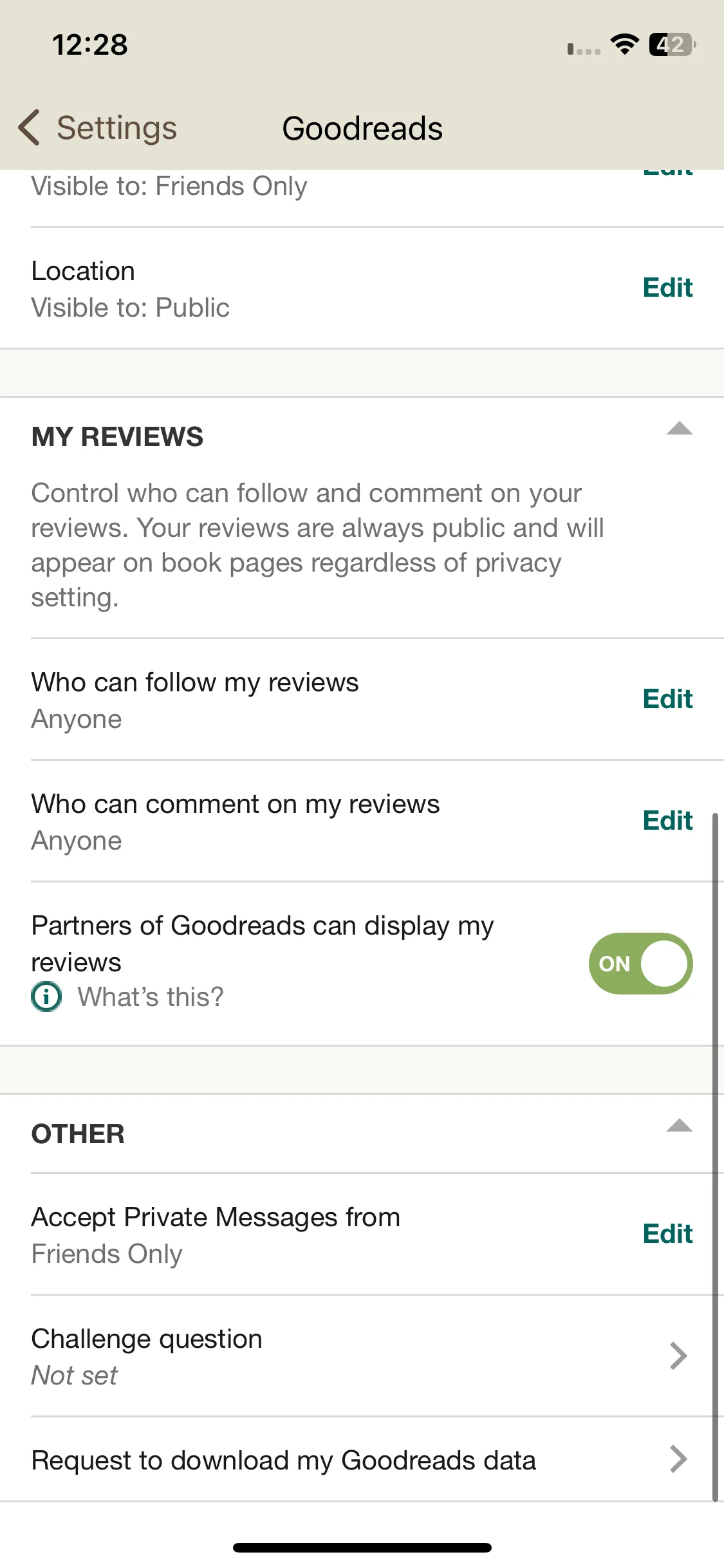
Task: Open Challenge question chevron
Action: coord(678,1356)
